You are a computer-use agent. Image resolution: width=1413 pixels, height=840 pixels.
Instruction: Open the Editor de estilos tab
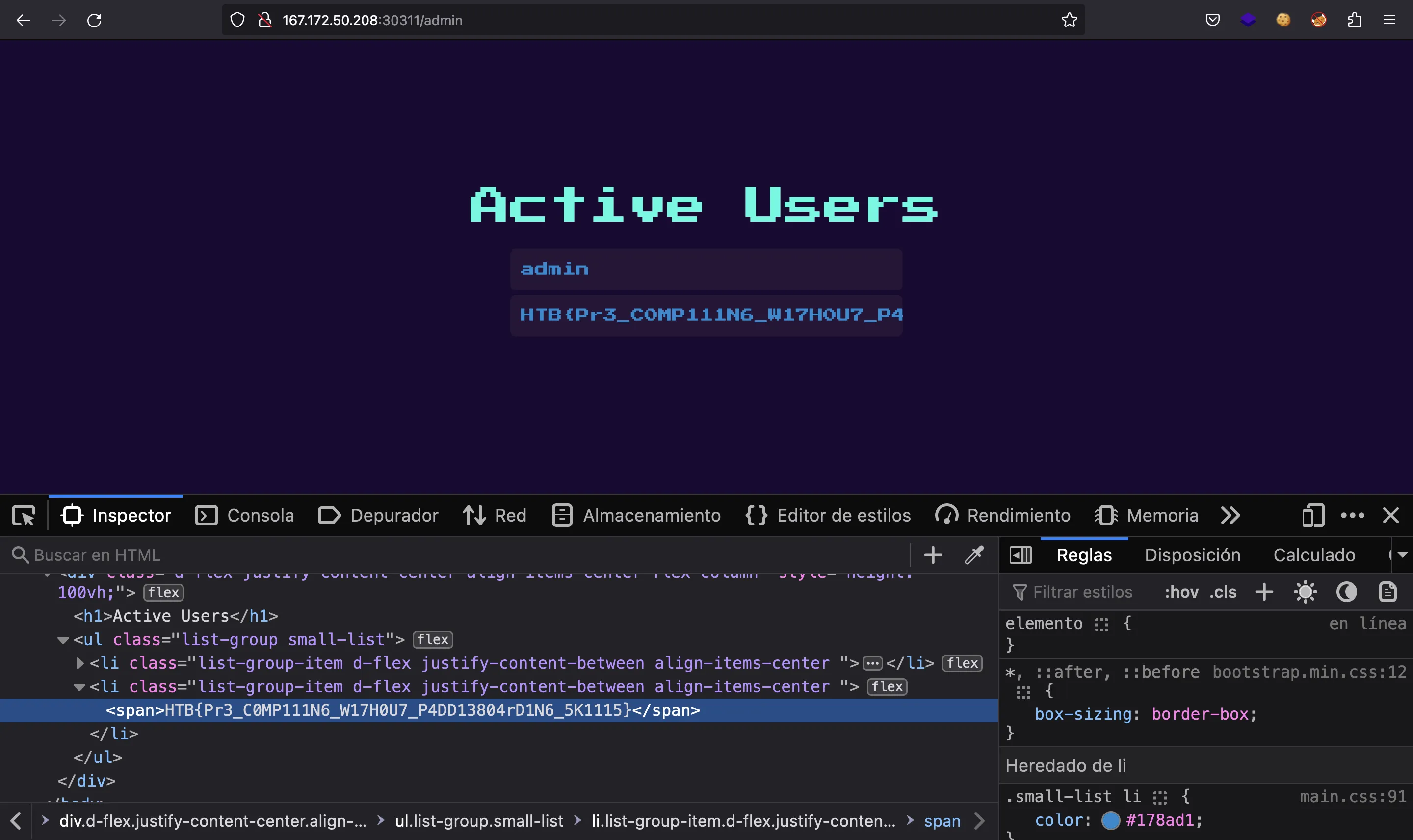(x=828, y=515)
